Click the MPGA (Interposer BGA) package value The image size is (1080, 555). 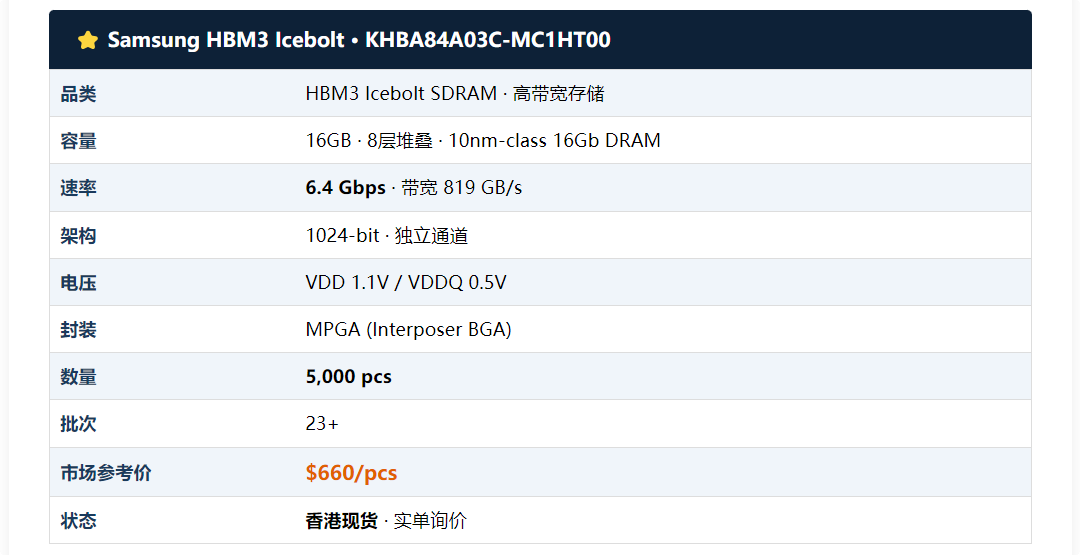(x=408, y=329)
